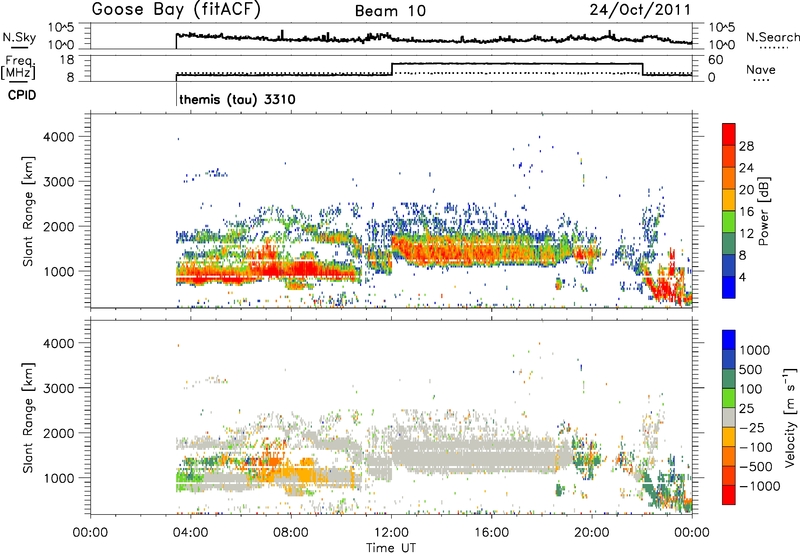800x554 pixels.
Task: Click the dotted line sample under Nave
Action: pyautogui.click(x=761, y=80)
